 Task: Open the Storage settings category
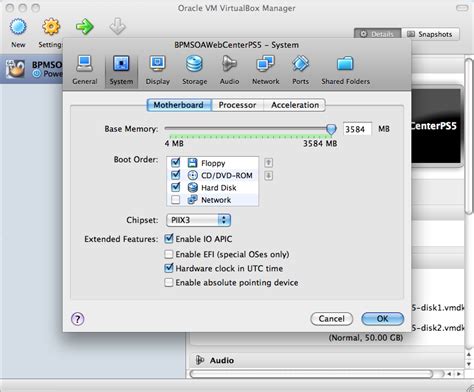tap(194, 70)
